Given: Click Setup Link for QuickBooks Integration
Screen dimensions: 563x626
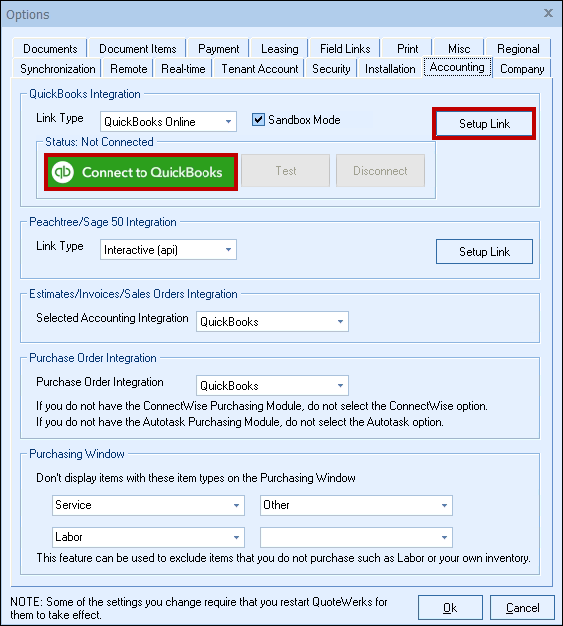Looking at the screenshot, I should pos(484,124).
